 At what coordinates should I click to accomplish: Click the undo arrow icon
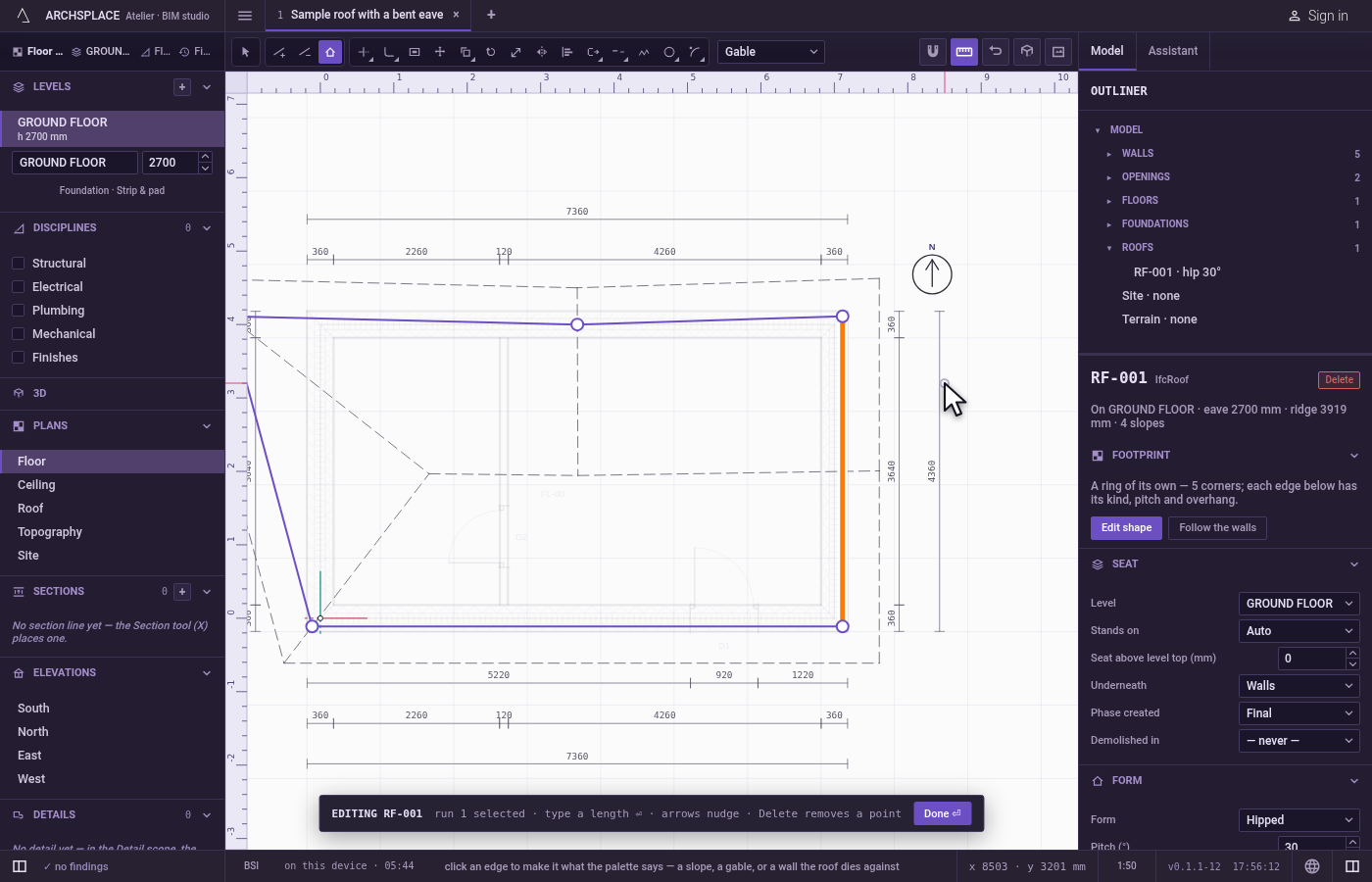pyautogui.click(x=996, y=52)
